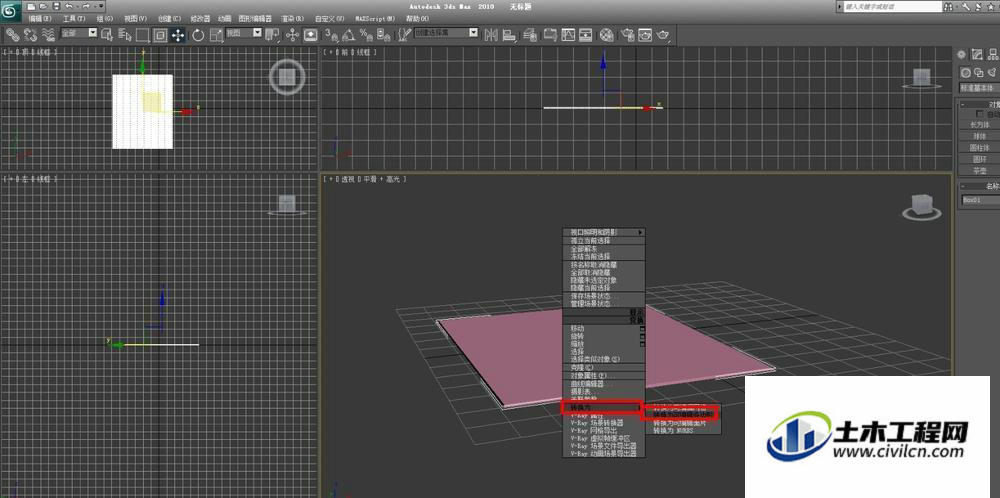Screen dimensions: 1000x498
Task: Open the named selection sets dropdown
Action: [x=446, y=33]
